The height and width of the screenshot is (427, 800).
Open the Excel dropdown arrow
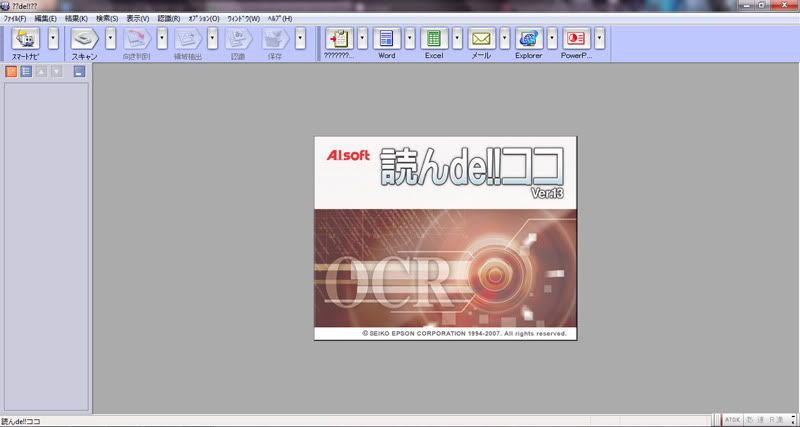pos(457,39)
